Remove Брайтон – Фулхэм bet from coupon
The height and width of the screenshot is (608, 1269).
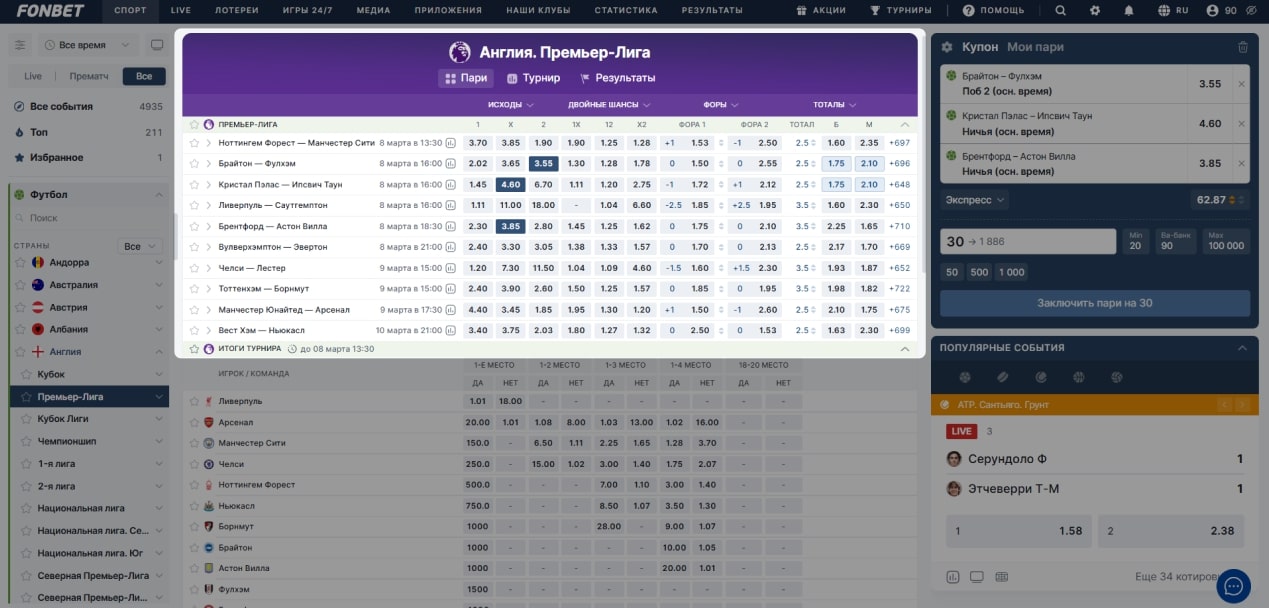(1241, 84)
